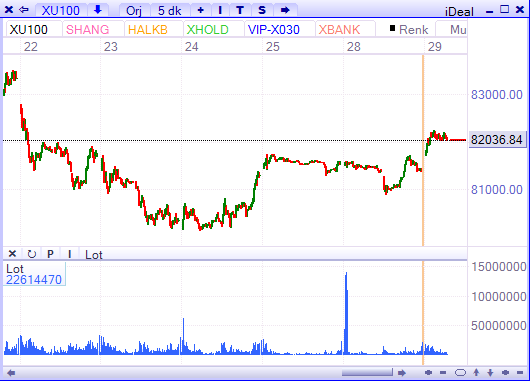Open the VIP-X030 tab
Viewport: 530px width, 381px height.
pos(274,29)
